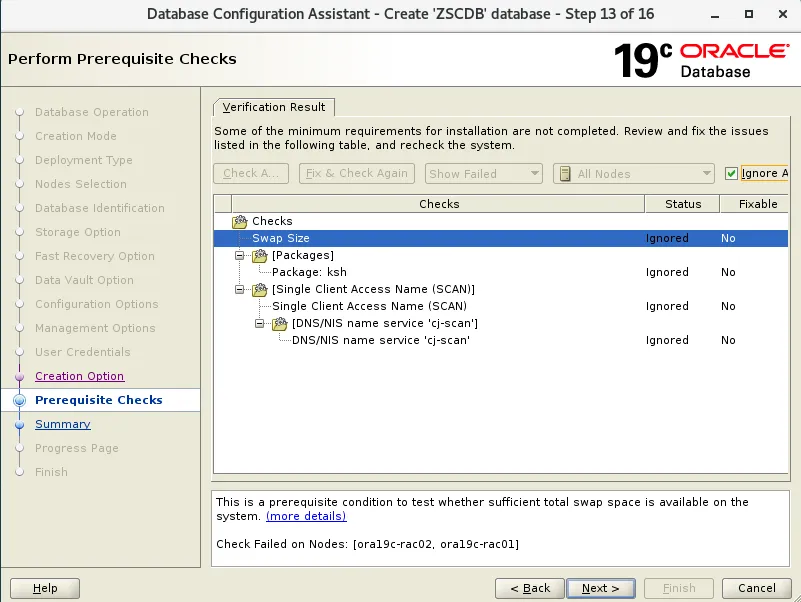
Task: Click the Checks column header
Action: coord(438,204)
